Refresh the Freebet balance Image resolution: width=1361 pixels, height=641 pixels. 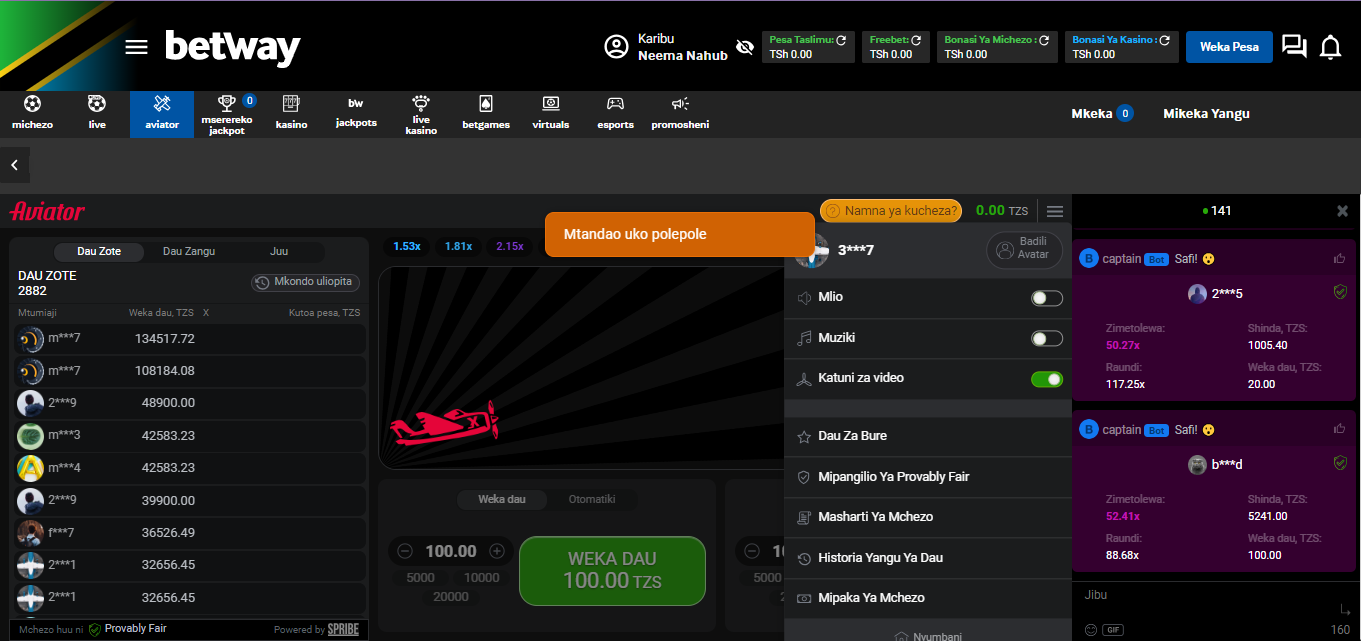[918, 40]
